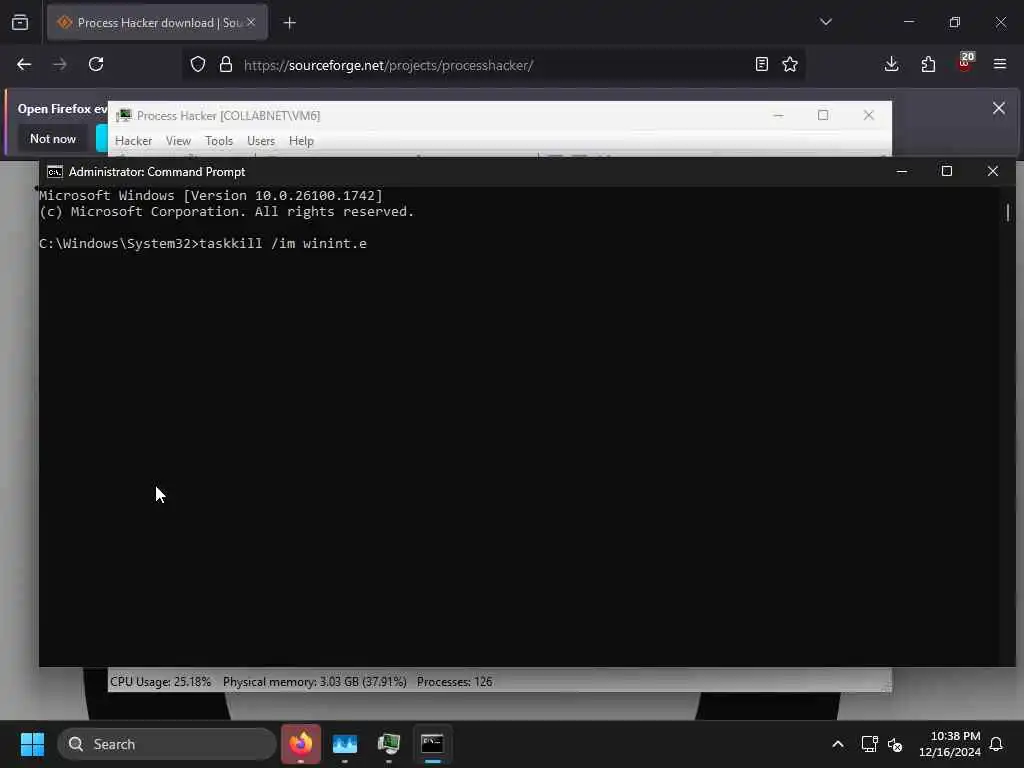Open Firefox extensions panel
The image size is (1024, 768).
pyautogui.click(x=928, y=64)
